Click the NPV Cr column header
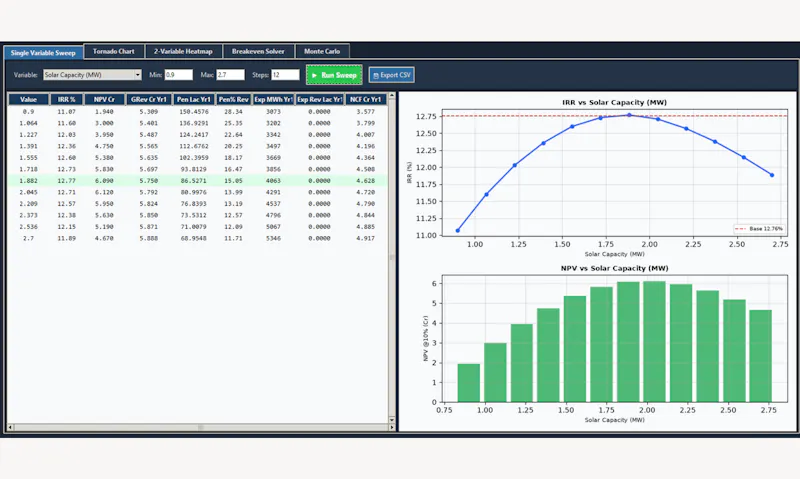 [x=104, y=99]
